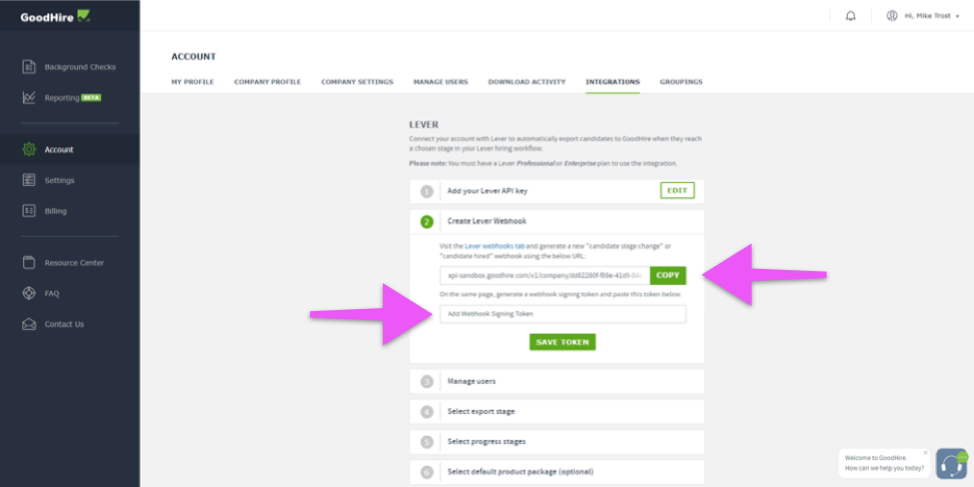Open the Settings sidebar icon
974x487 pixels.
coord(29,180)
